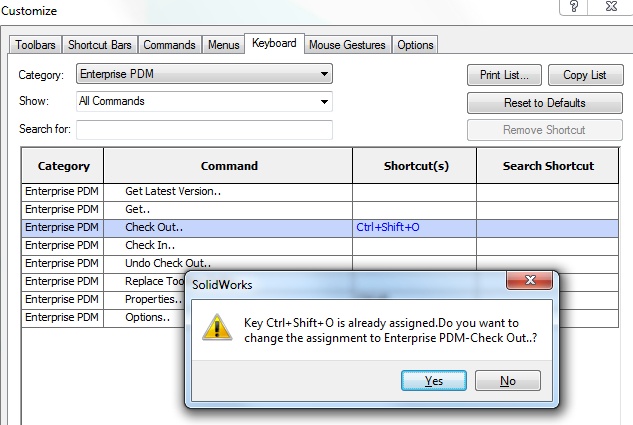Viewport: 633px width, 425px height.
Task: Open the Show dropdown with All Commands
Action: (204, 101)
